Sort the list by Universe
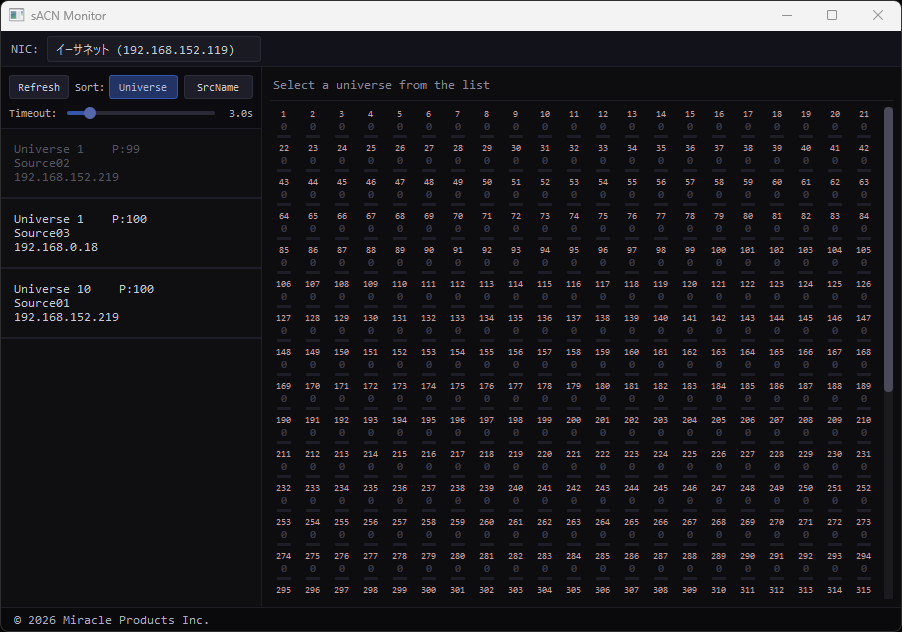 [143, 87]
